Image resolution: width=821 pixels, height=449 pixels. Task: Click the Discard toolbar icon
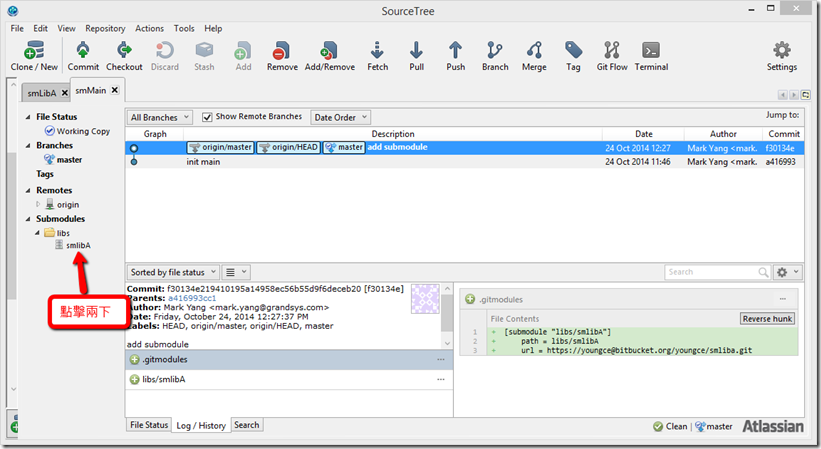[164, 56]
